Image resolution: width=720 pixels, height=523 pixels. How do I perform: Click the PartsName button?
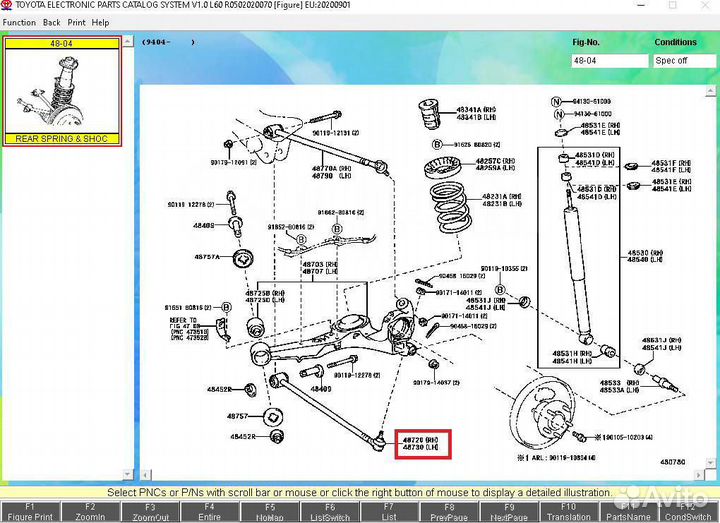point(629,512)
